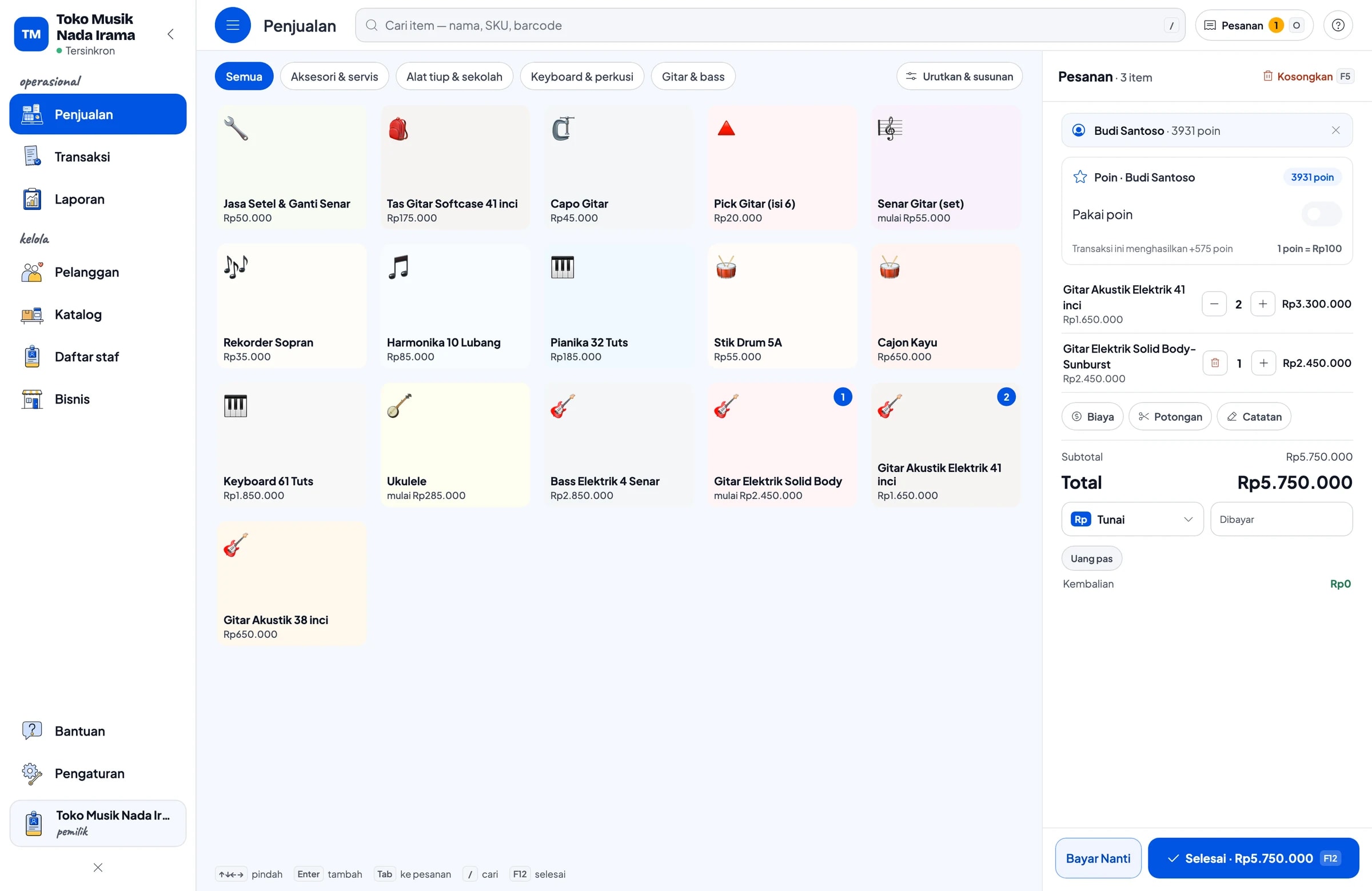Screen dimensions: 1372x891
Task: Increase Gitar Elektrik Solid Body-Sunburst quantity
Action: tap(1263, 363)
